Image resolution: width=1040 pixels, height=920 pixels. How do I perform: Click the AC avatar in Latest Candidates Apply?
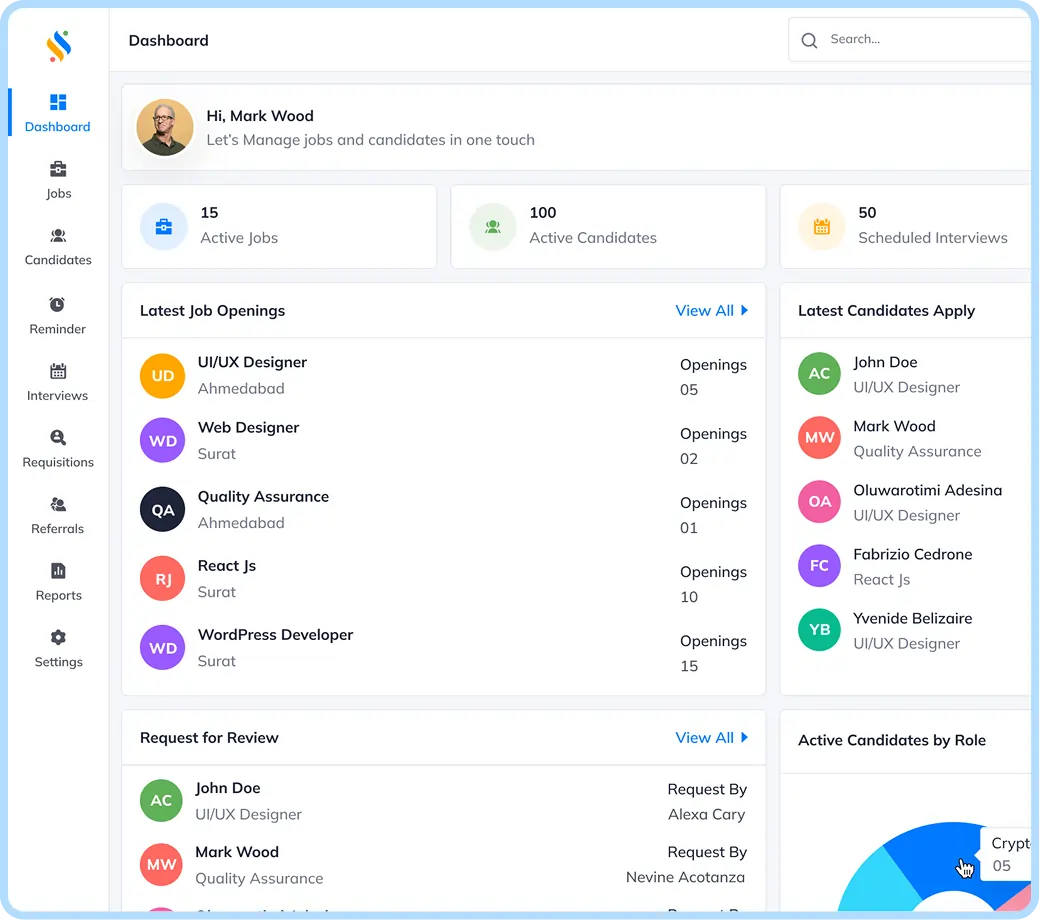[820, 373]
